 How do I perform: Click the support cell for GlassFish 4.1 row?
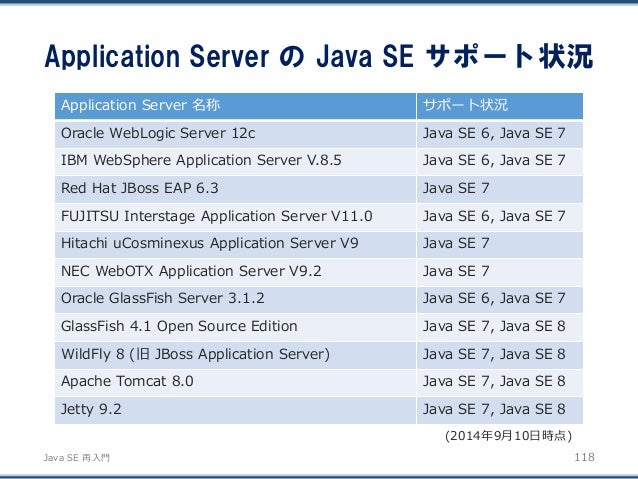coord(500,327)
